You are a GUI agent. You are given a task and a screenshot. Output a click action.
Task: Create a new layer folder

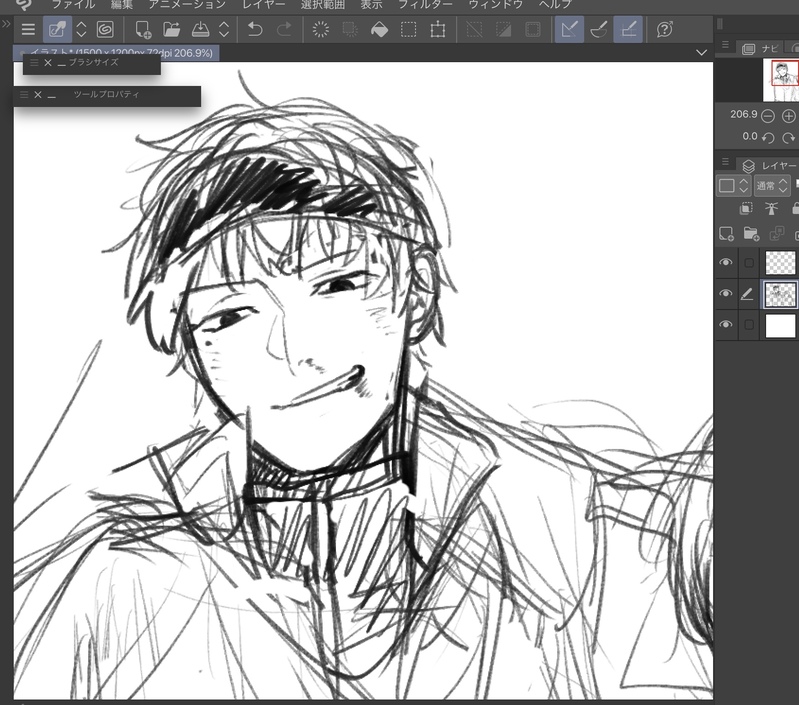(751, 234)
